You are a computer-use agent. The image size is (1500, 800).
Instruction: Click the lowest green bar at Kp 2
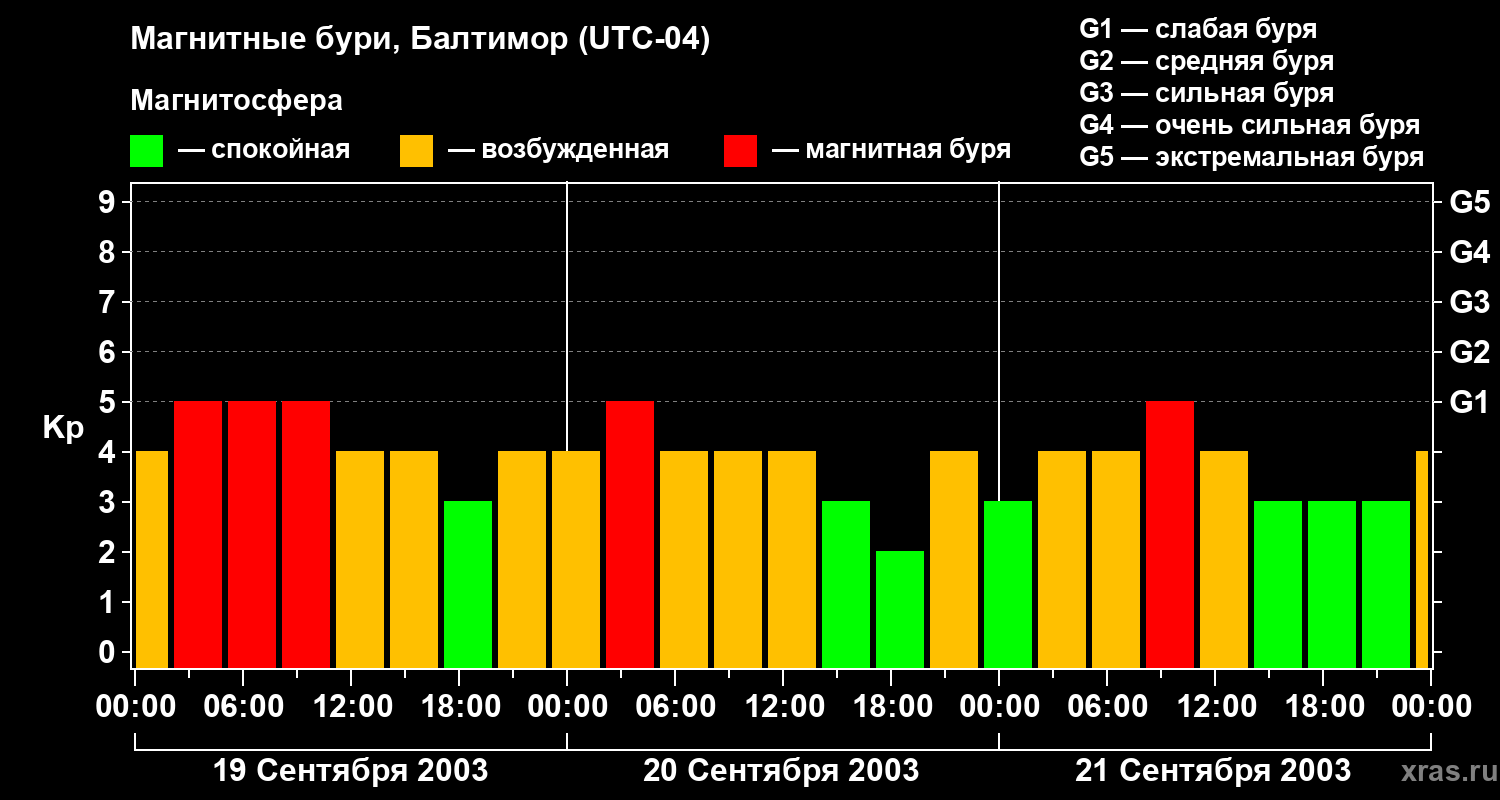coord(900,610)
